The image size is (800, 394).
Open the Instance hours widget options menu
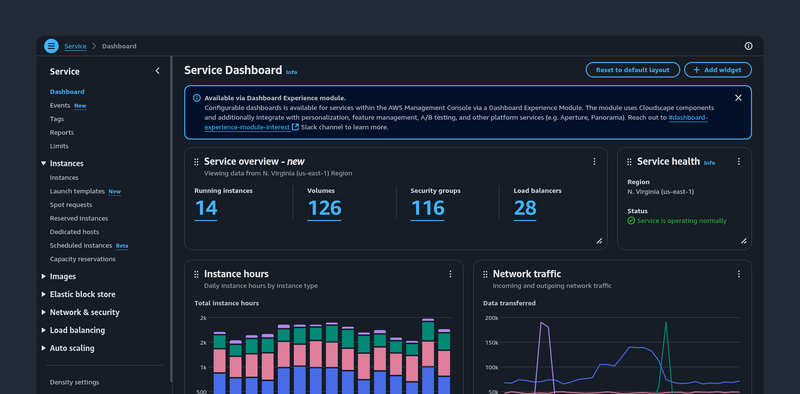tap(450, 274)
